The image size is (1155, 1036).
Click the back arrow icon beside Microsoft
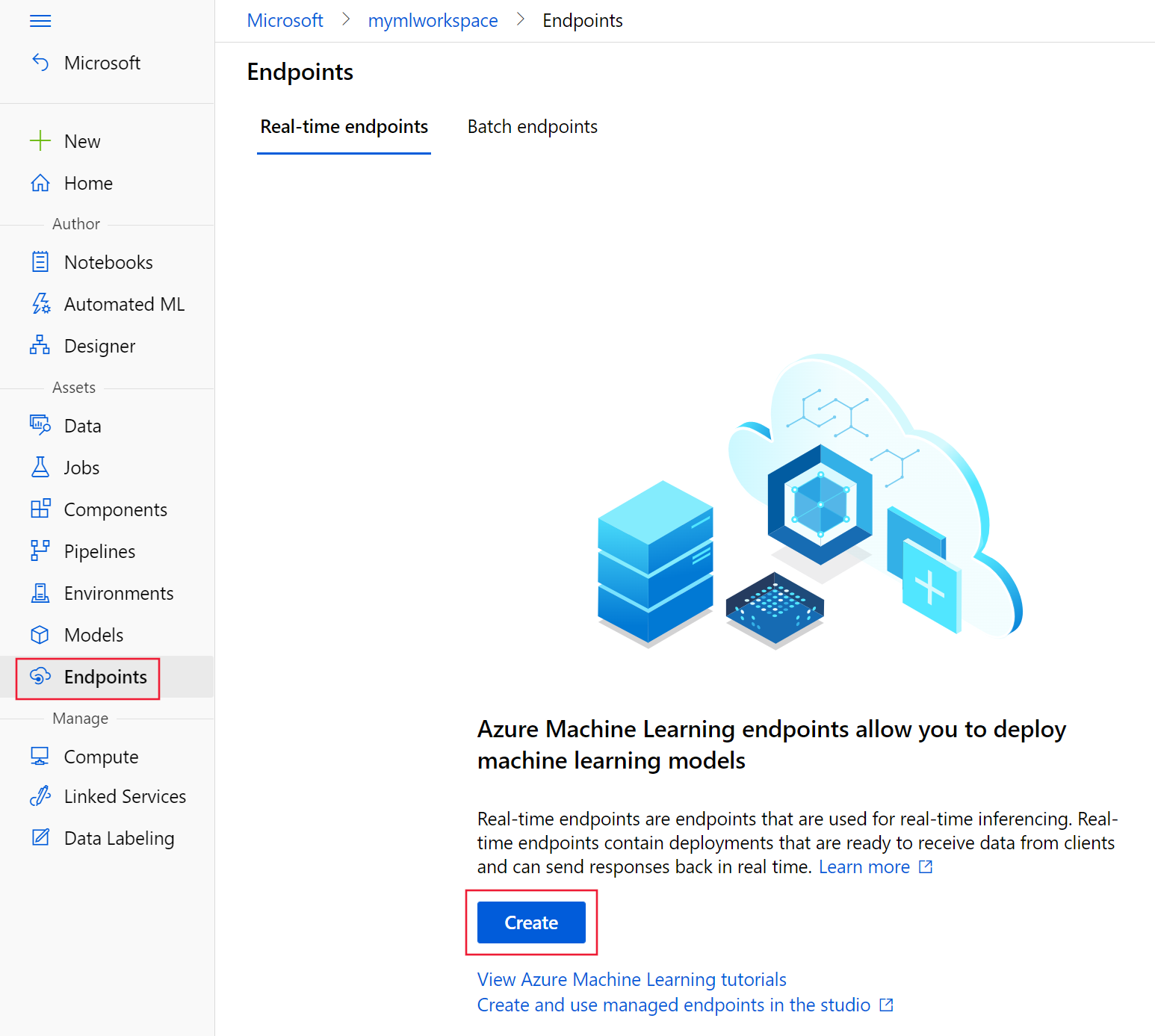click(x=40, y=63)
